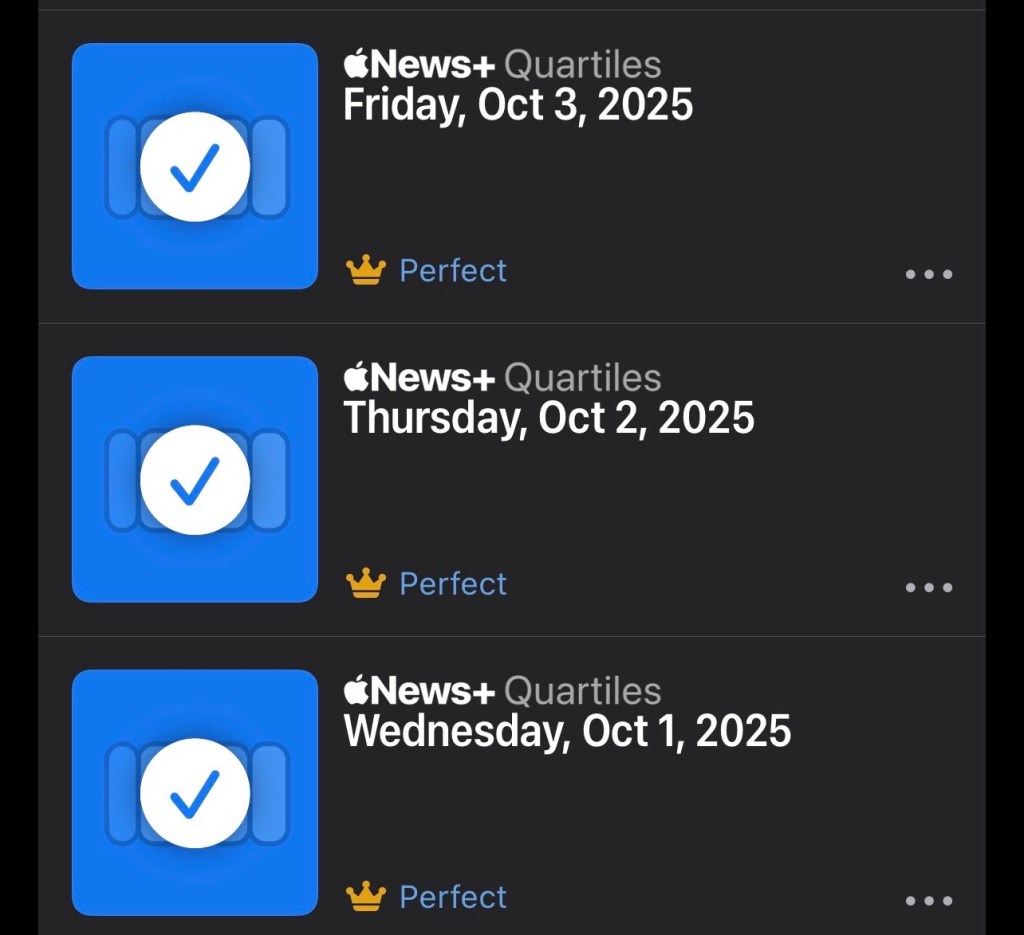Click the white checkmark circle on Thursday's puzzle
This screenshot has height=935, width=1024.
195,480
